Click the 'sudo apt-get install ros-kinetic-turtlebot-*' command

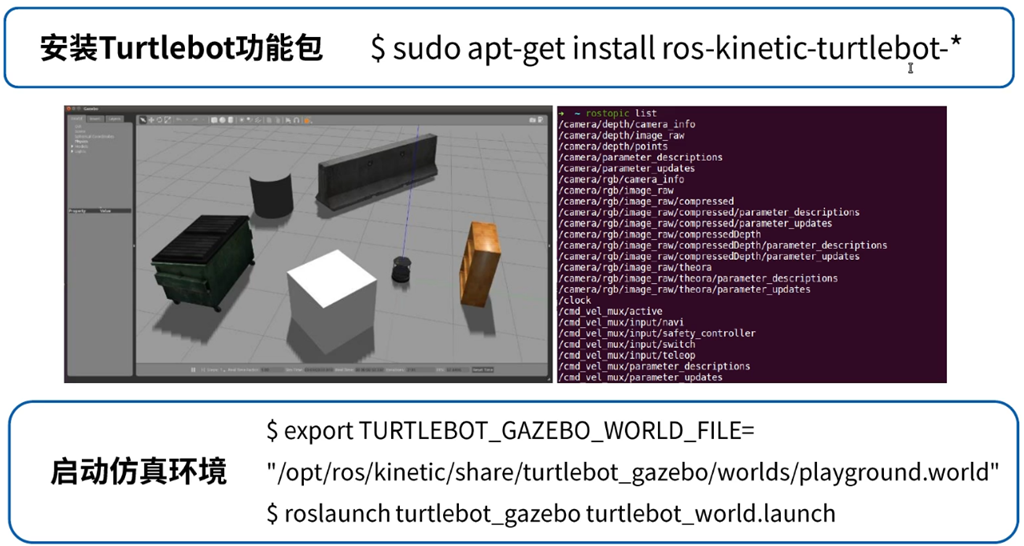(665, 48)
